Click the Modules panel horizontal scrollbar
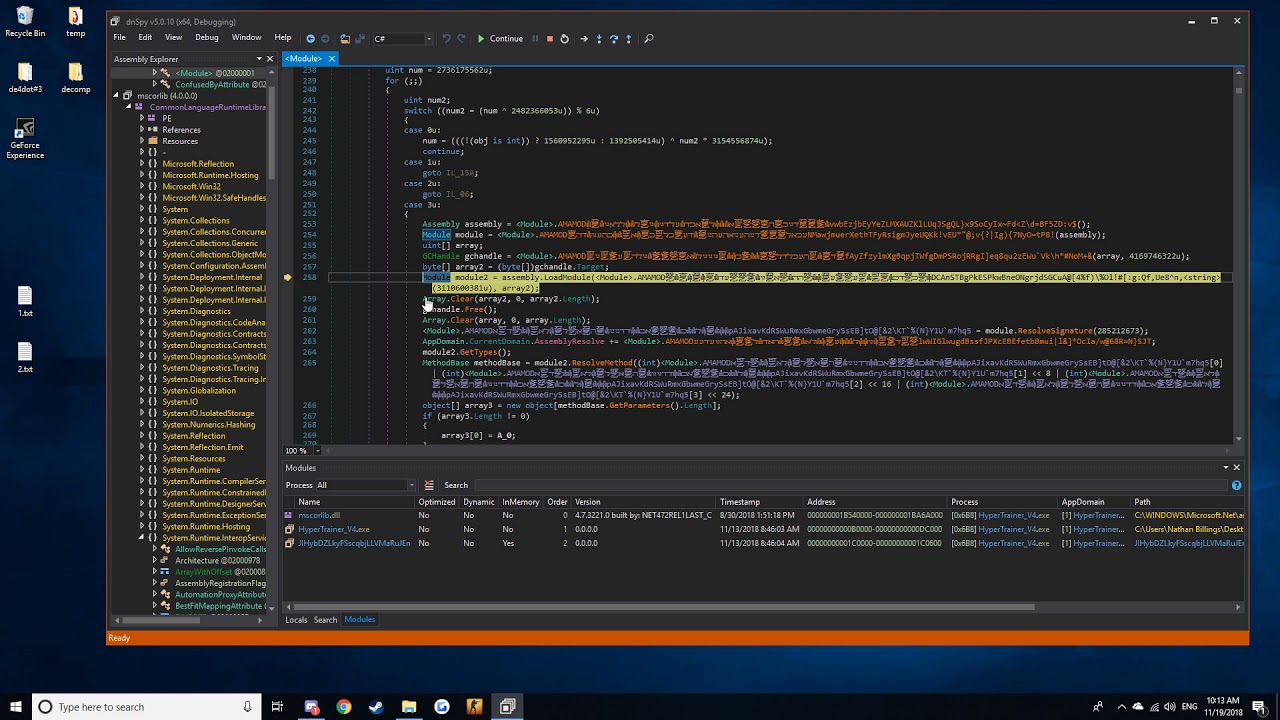The height and width of the screenshot is (720, 1280). tap(665, 607)
